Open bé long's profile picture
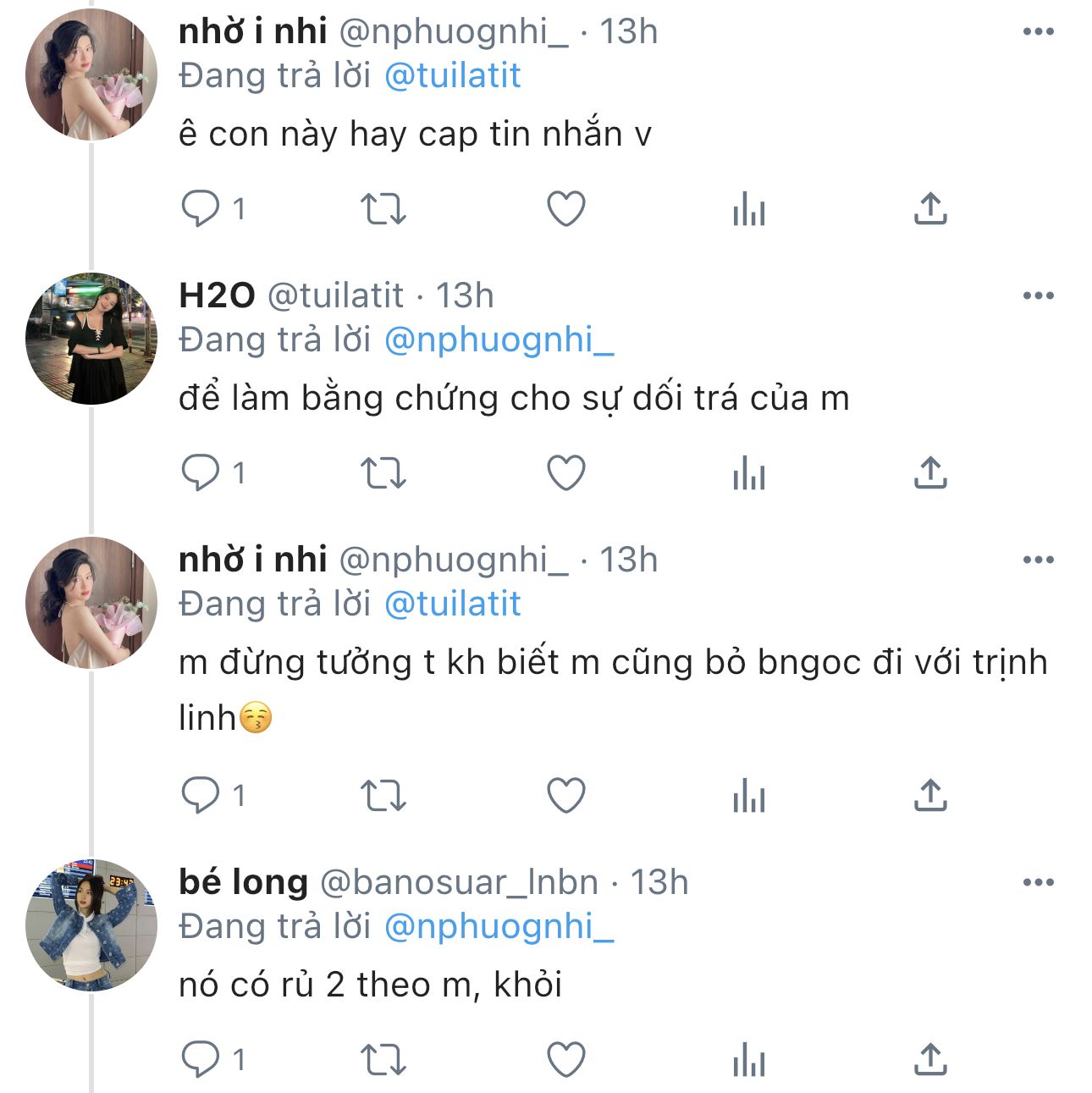This screenshot has width=1092, height=1093. (x=91, y=925)
